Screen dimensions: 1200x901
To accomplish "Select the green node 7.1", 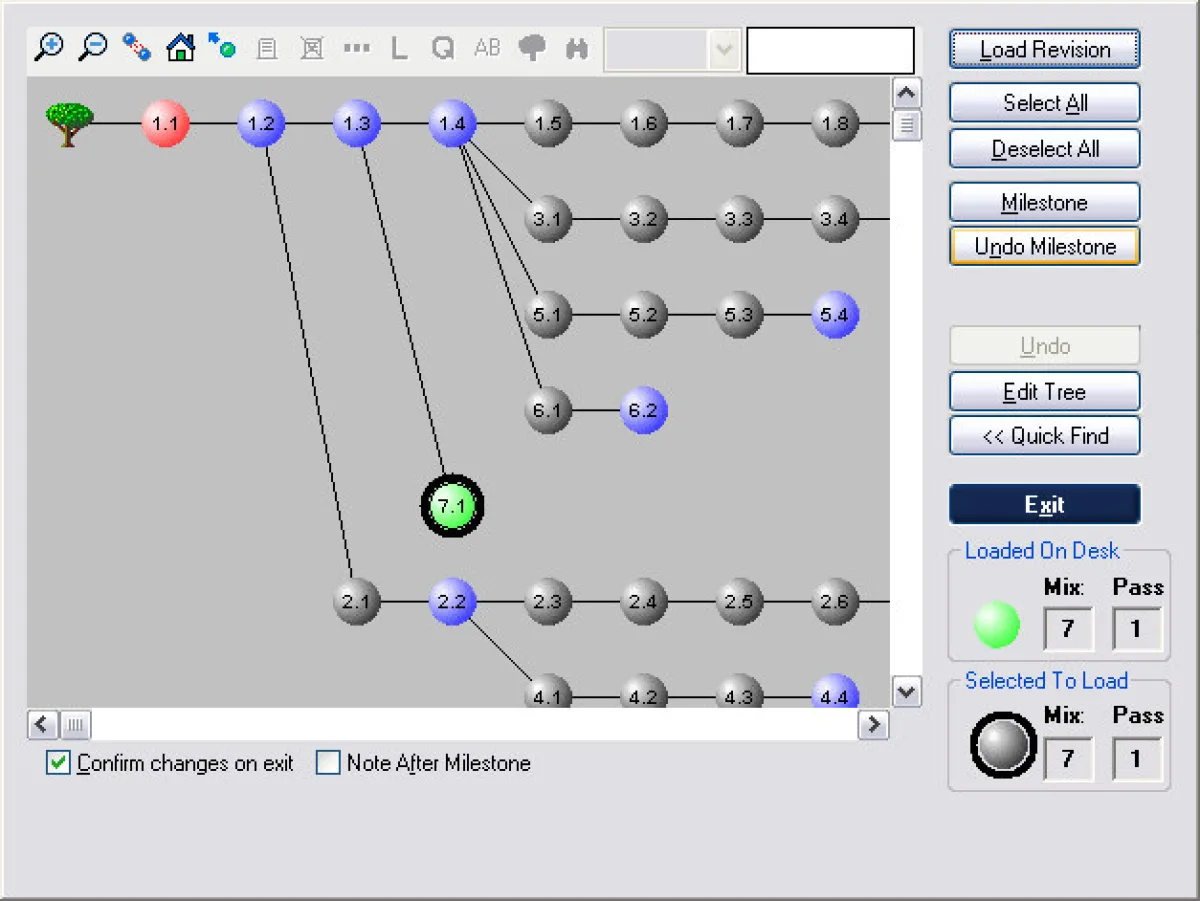I will [452, 506].
